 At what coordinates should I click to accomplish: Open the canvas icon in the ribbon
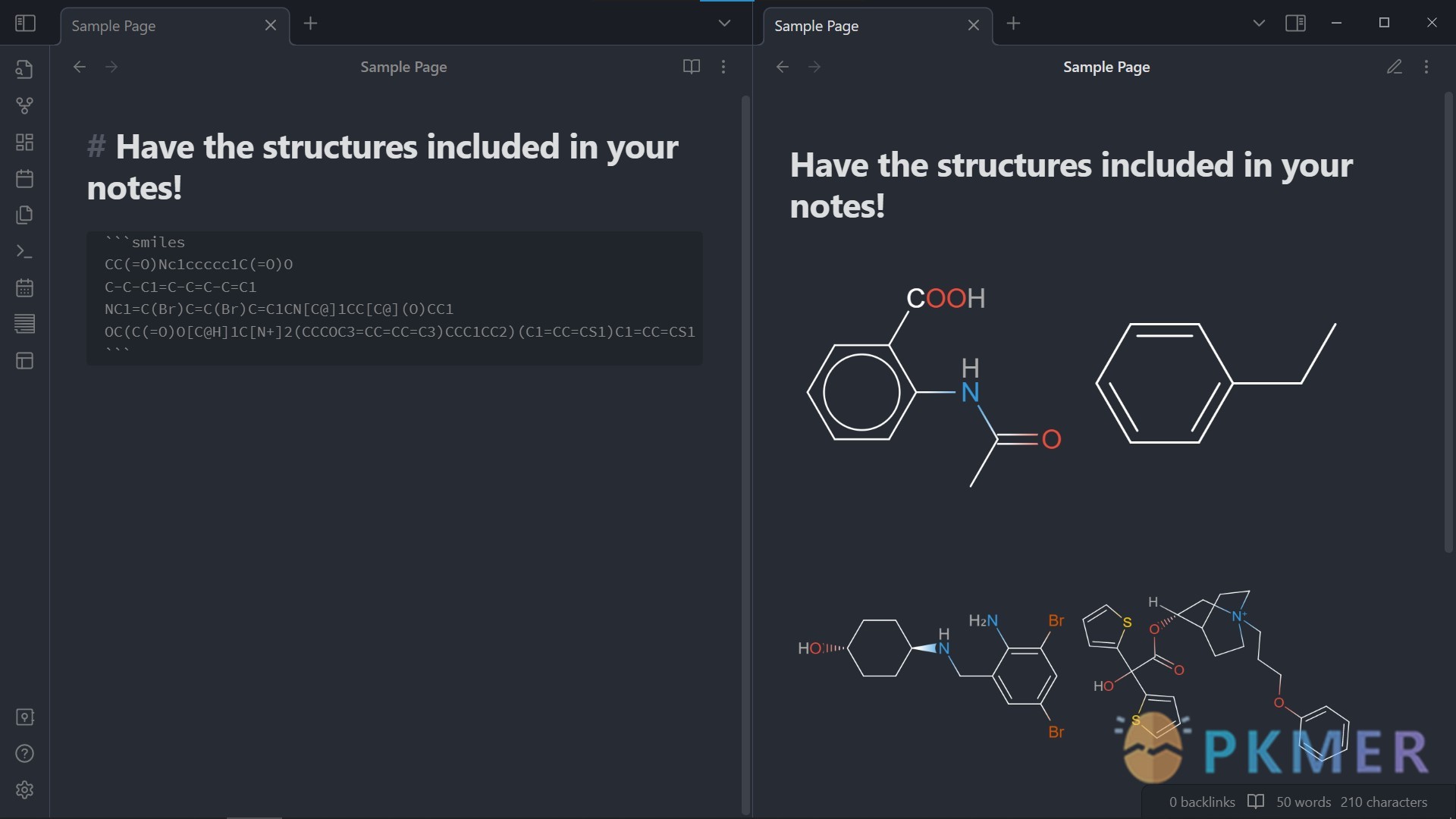(24, 142)
